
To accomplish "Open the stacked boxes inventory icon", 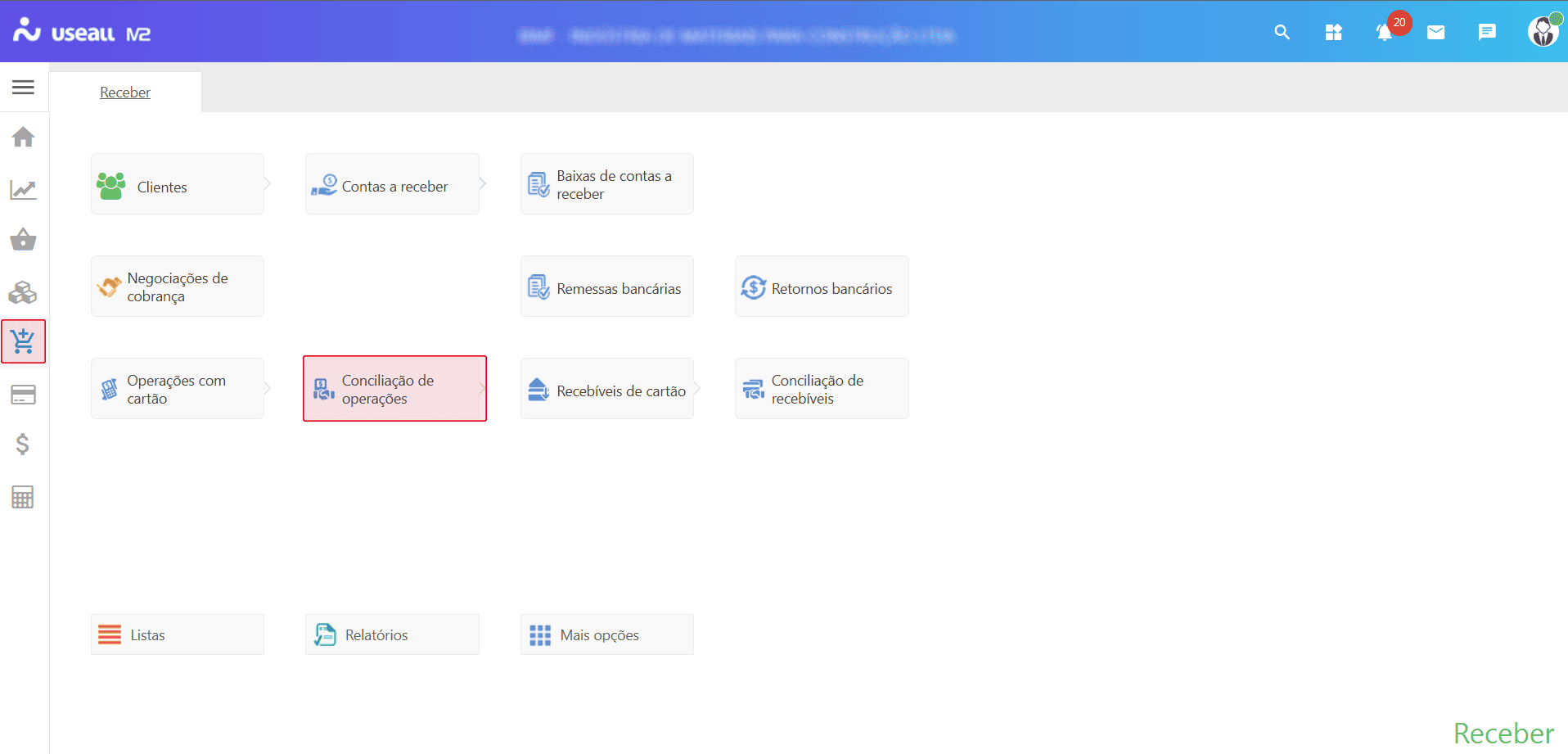I will pos(23,292).
